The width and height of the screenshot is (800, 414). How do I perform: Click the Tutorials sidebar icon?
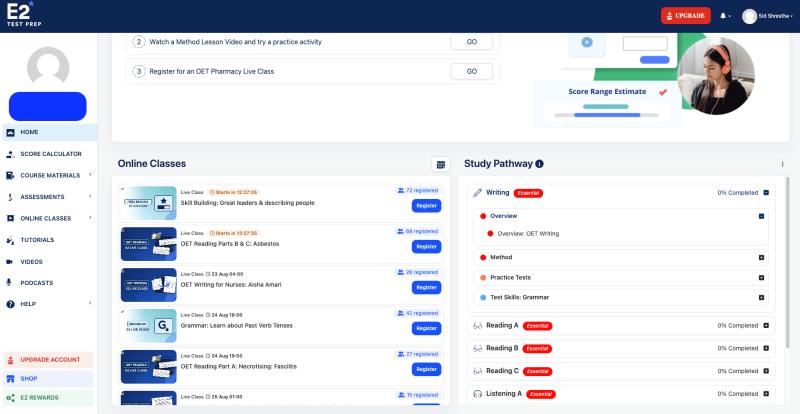(10, 240)
